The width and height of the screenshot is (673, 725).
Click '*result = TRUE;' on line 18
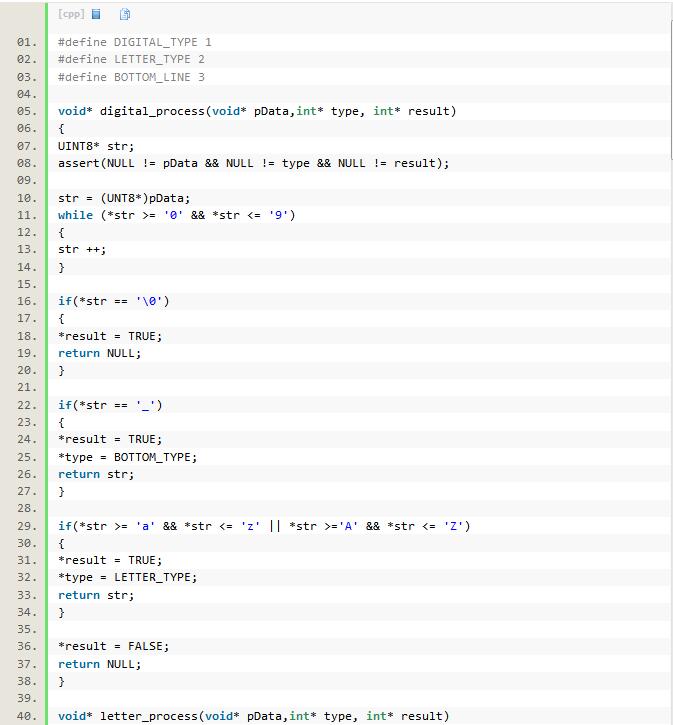(110, 336)
